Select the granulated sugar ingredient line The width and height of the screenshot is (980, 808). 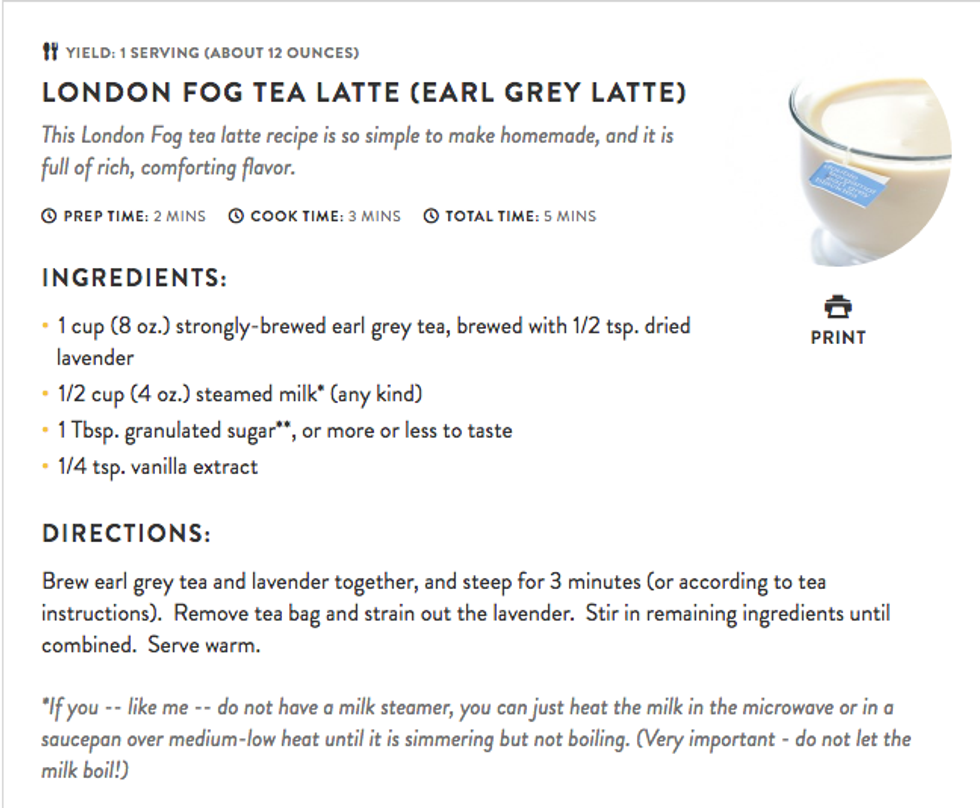285,431
